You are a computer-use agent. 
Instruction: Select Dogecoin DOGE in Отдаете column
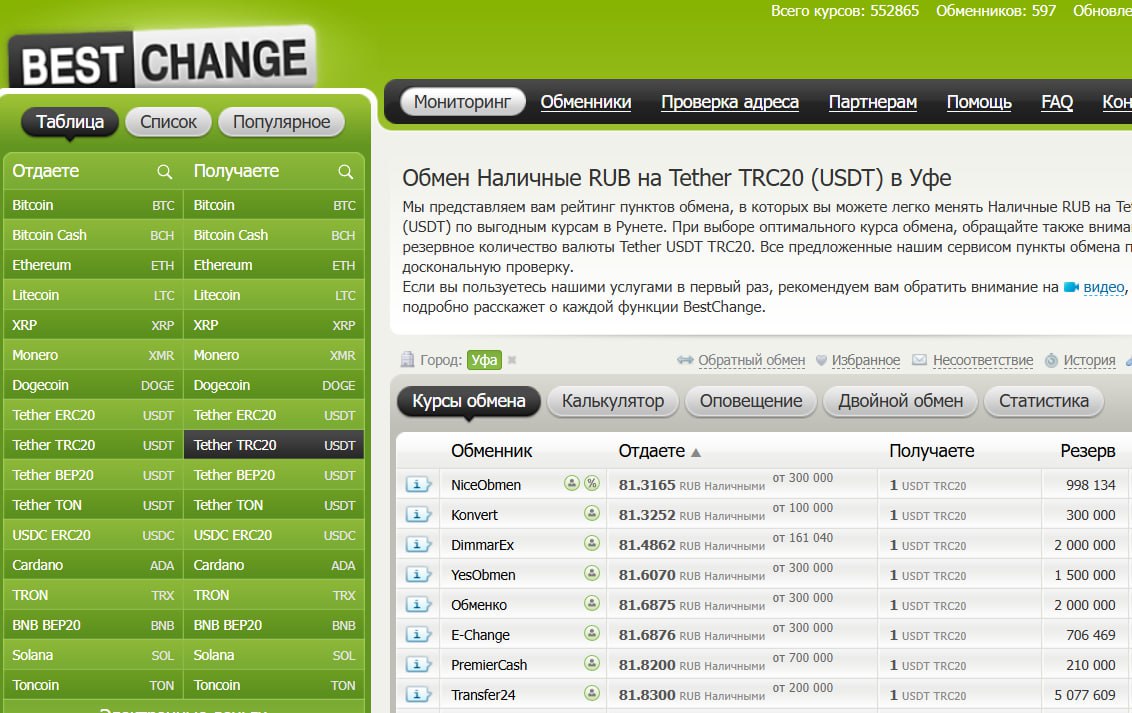[93, 385]
